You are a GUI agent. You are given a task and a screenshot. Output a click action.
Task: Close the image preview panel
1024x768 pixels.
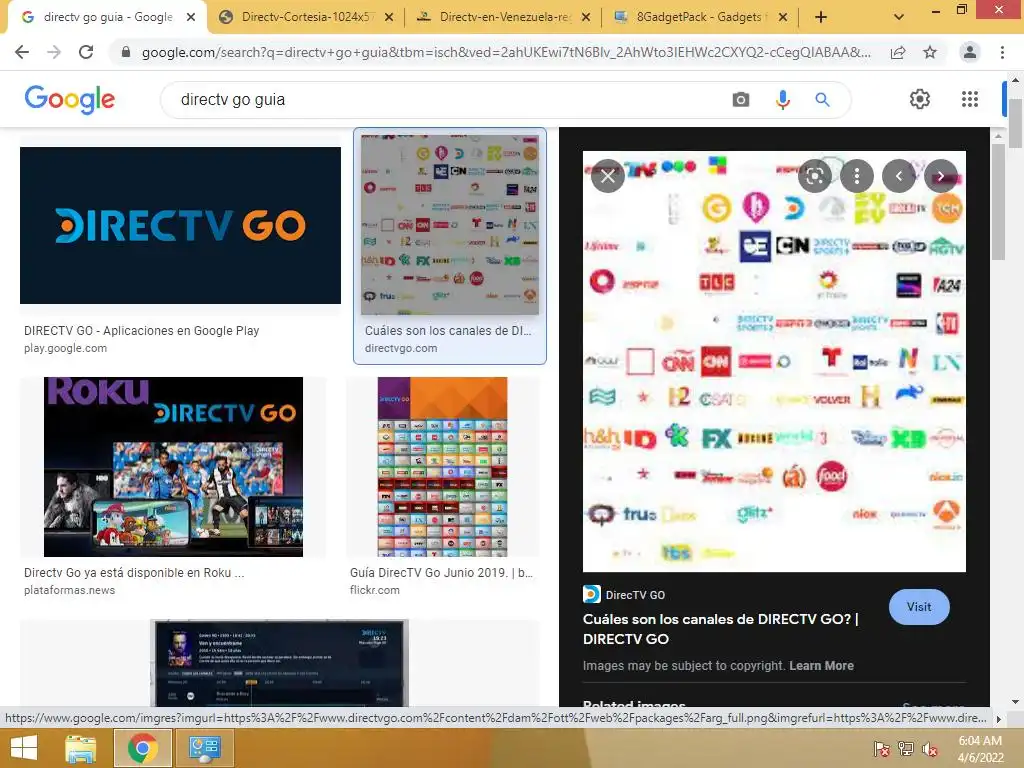[607, 176]
